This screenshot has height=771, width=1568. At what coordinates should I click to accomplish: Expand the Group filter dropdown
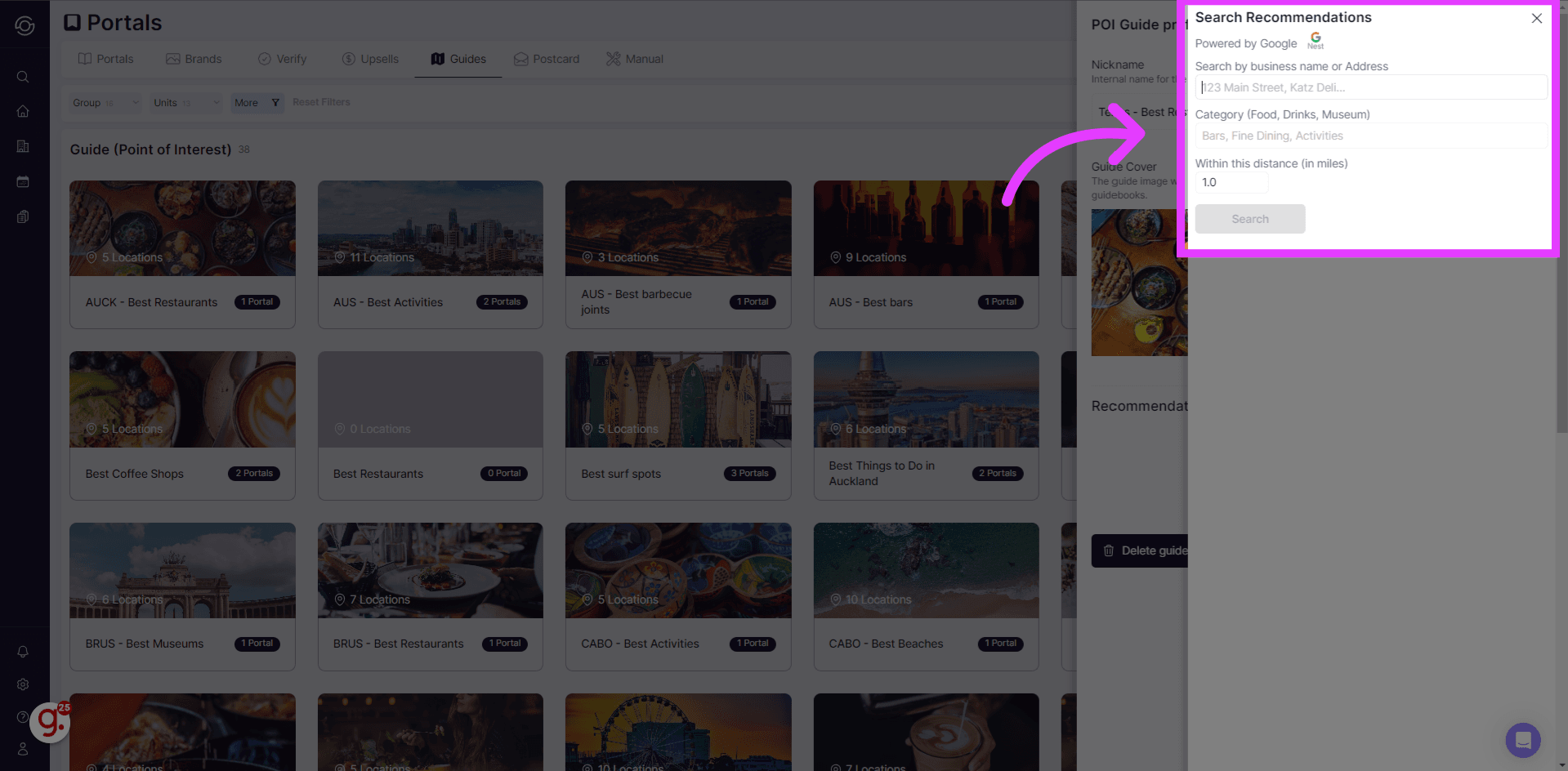[x=105, y=103]
